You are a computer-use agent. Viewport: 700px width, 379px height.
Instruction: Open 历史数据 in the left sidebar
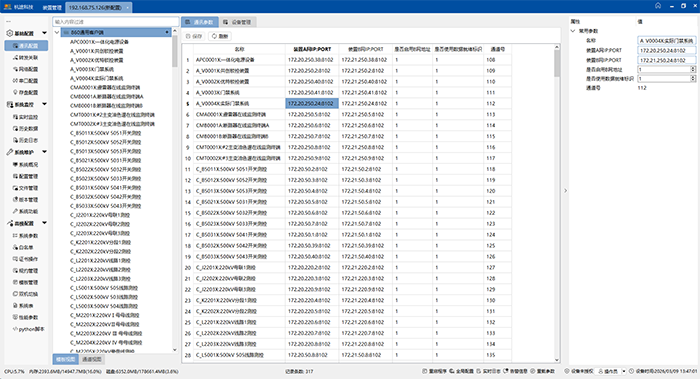26,129
